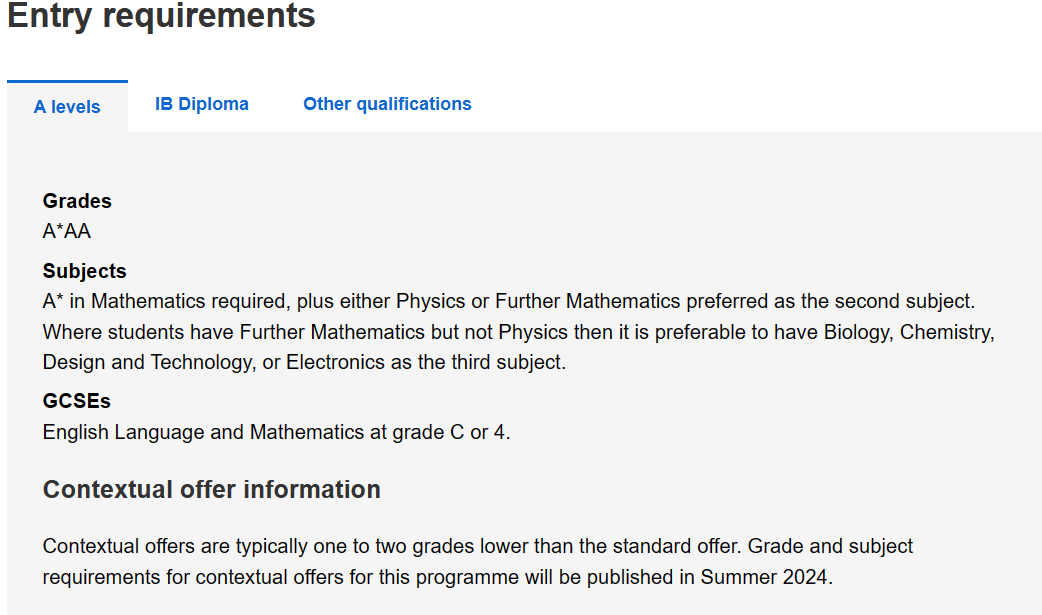Click the word "Biology" in Subjects
The width and height of the screenshot is (1042, 615).
pyautogui.click(x=857, y=332)
